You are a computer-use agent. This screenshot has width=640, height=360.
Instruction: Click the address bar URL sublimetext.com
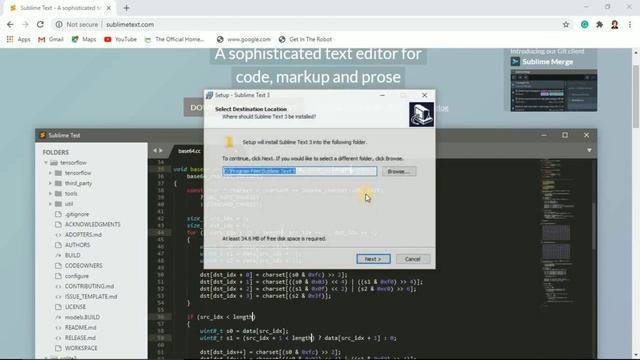[130, 24]
